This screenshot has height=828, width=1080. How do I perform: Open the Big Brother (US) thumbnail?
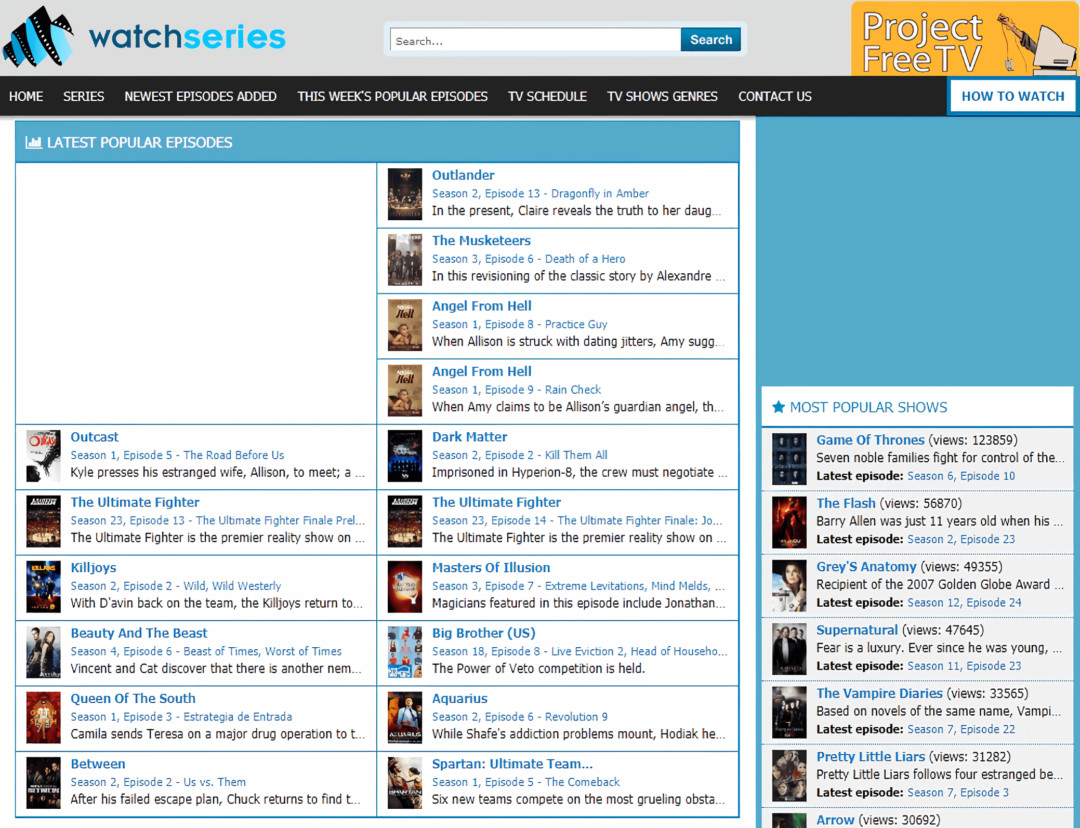(x=405, y=652)
